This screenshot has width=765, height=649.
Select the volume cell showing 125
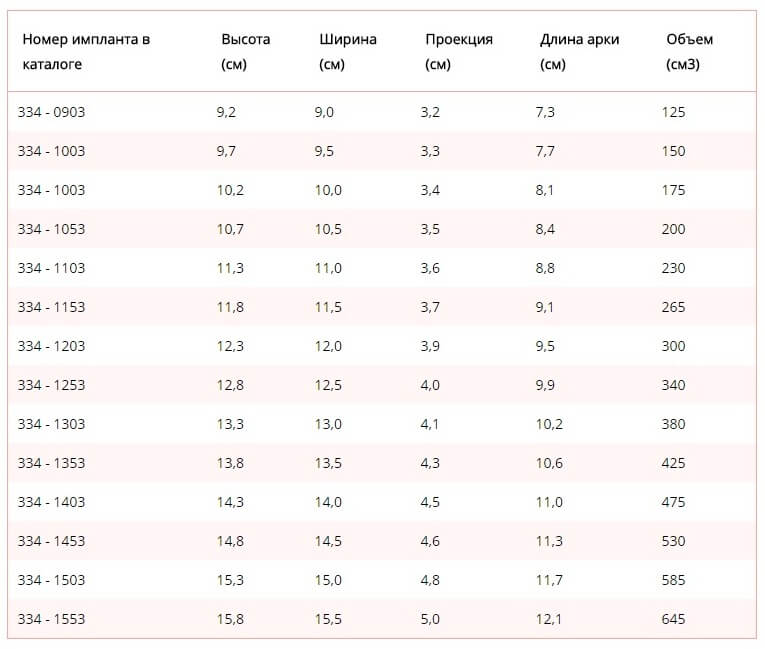click(x=673, y=112)
